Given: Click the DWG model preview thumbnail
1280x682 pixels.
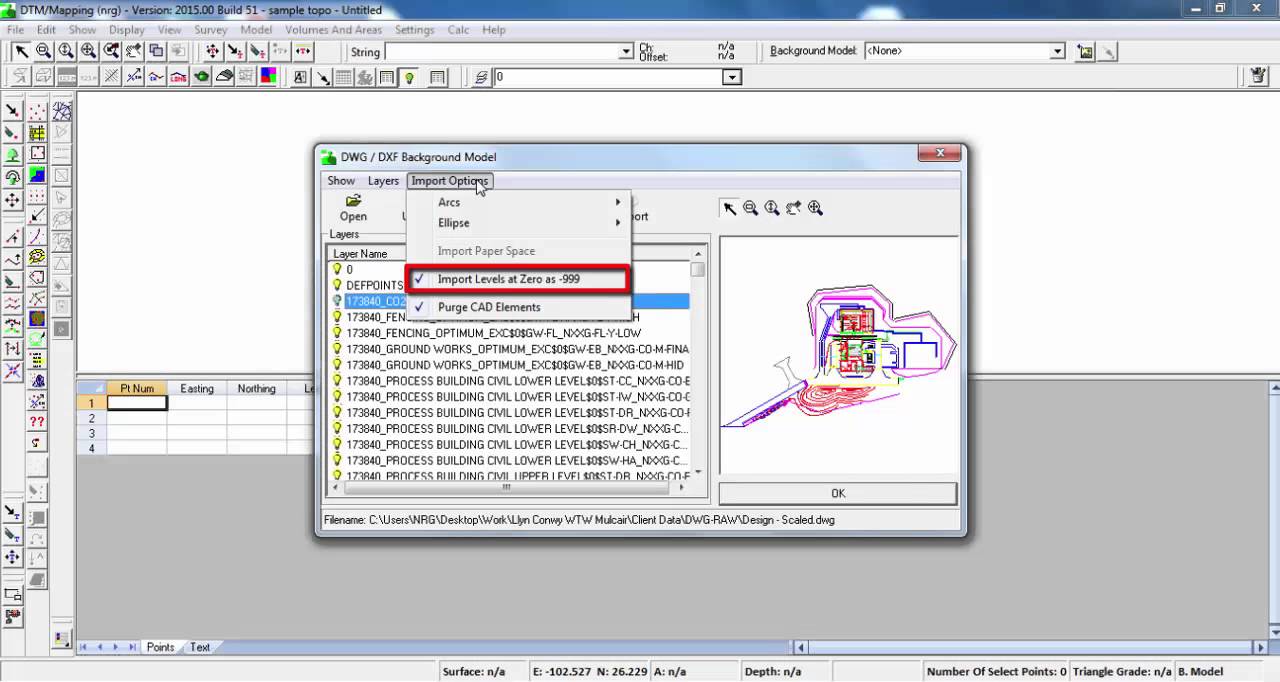Looking at the screenshot, I should point(838,356).
